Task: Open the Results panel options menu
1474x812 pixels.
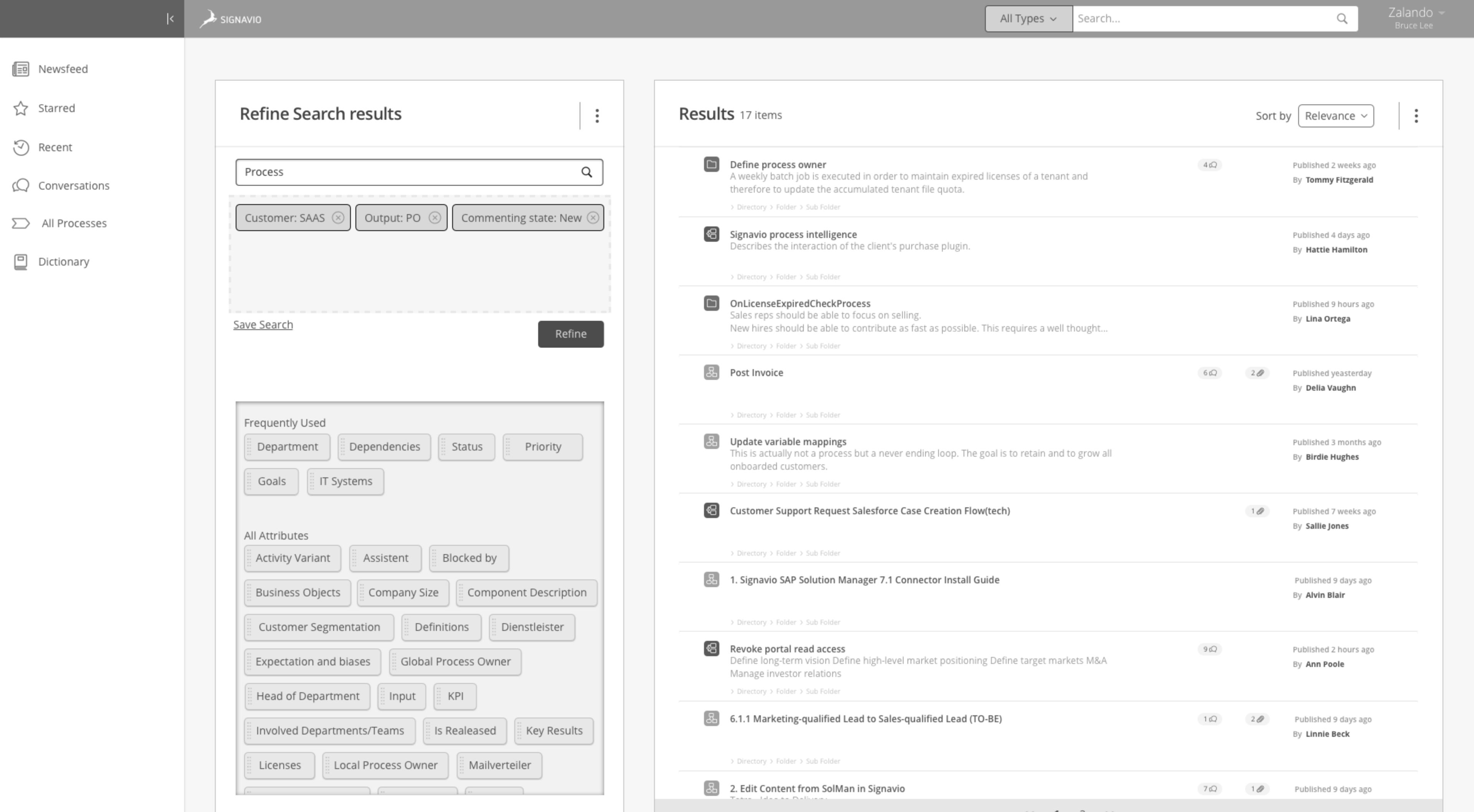Action: pos(1416,116)
